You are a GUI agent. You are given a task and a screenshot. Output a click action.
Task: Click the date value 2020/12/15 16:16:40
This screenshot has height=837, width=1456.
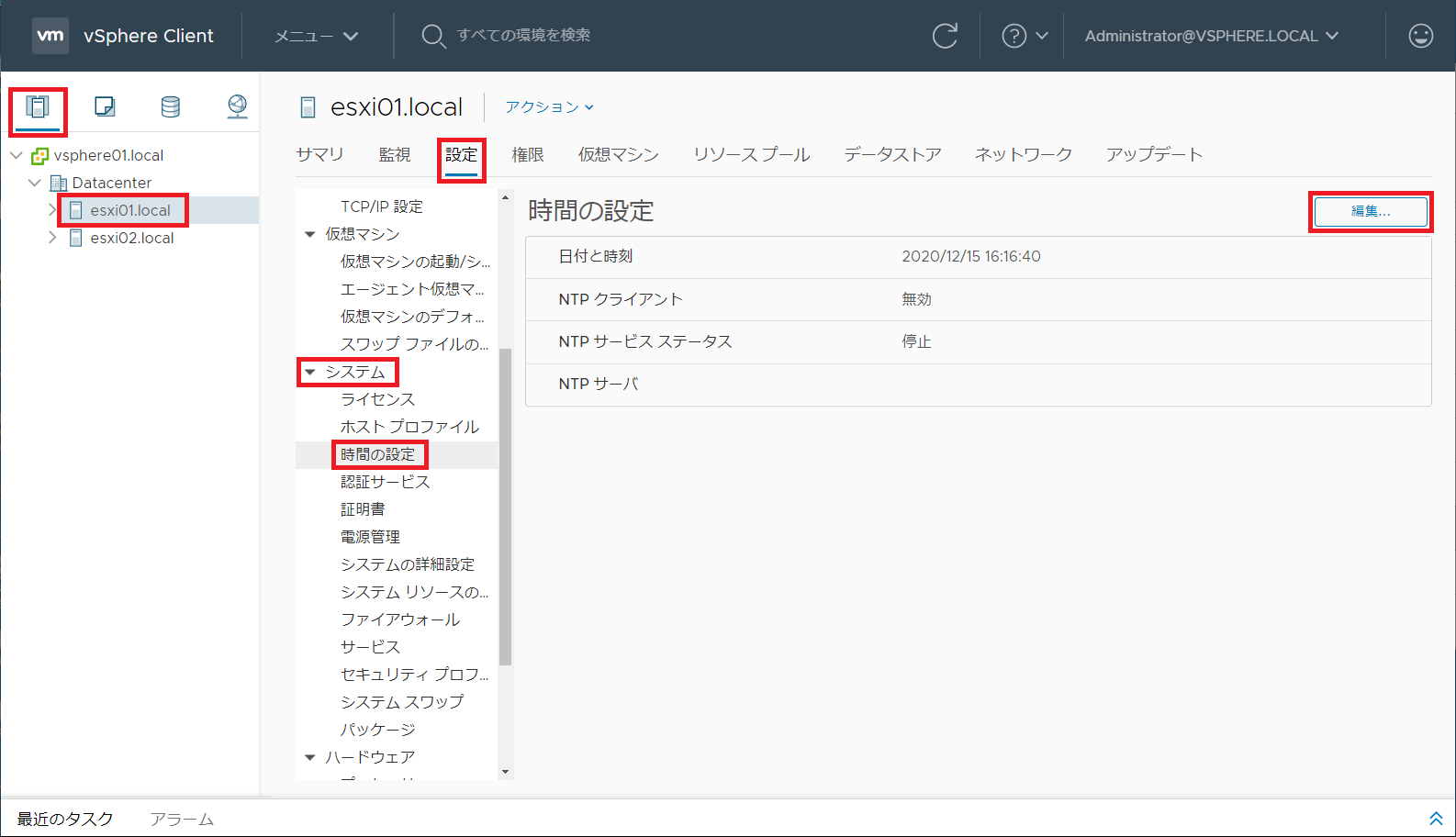pos(971,257)
